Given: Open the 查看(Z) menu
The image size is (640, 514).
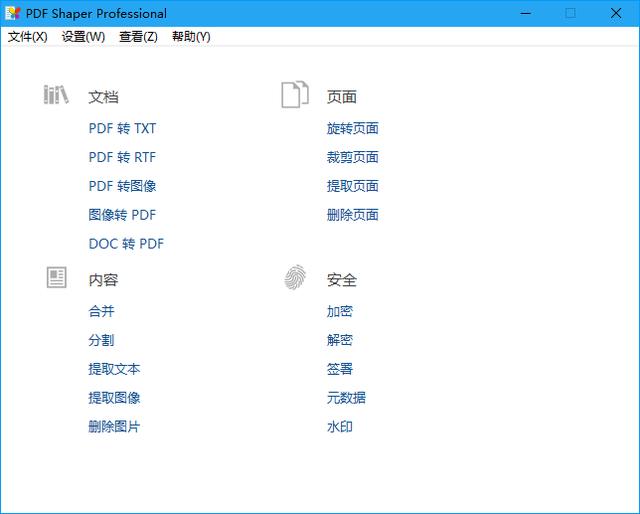Looking at the screenshot, I should click(x=138, y=37).
